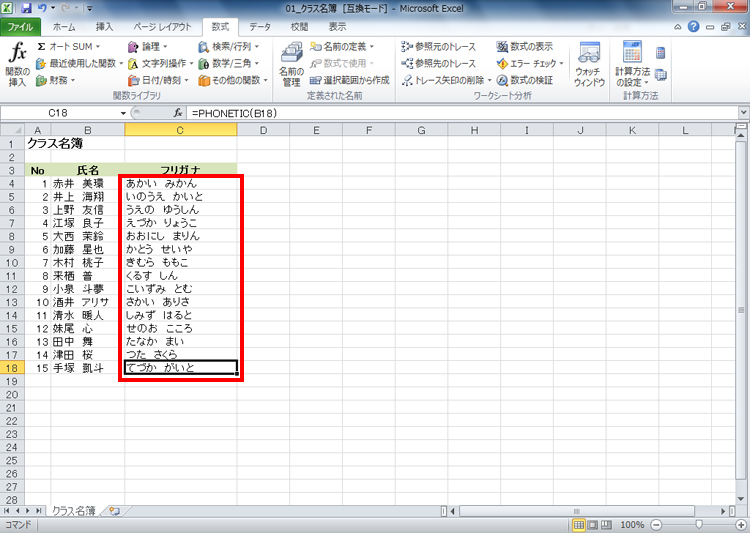This screenshot has height=533, width=750.
Task: Click the Select All corner button
Action: click(x=12, y=130)
